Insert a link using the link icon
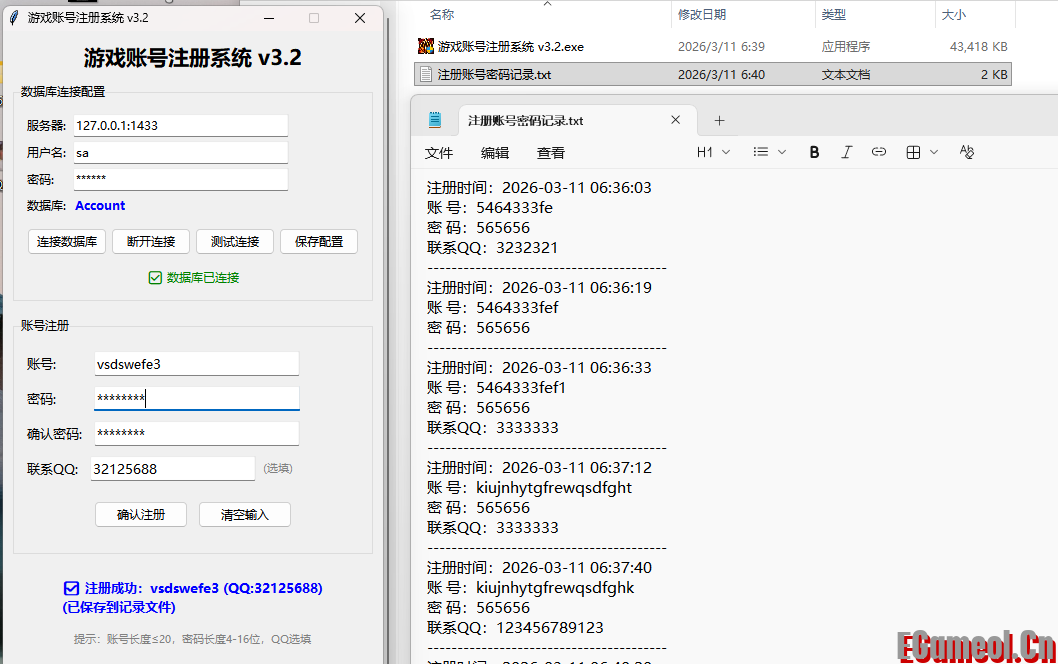The height and width of the screenshot is (664, 1058). click(x=879, y=152)
